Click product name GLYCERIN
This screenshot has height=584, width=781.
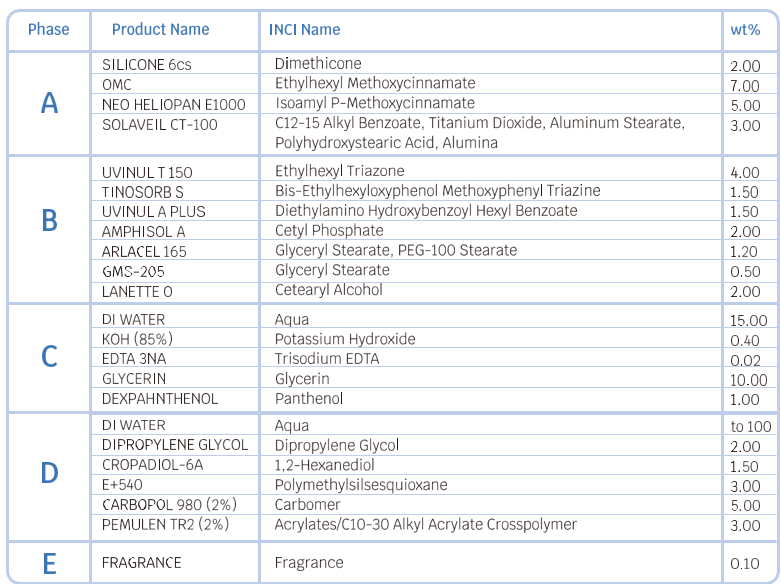(x=133, y=379)
